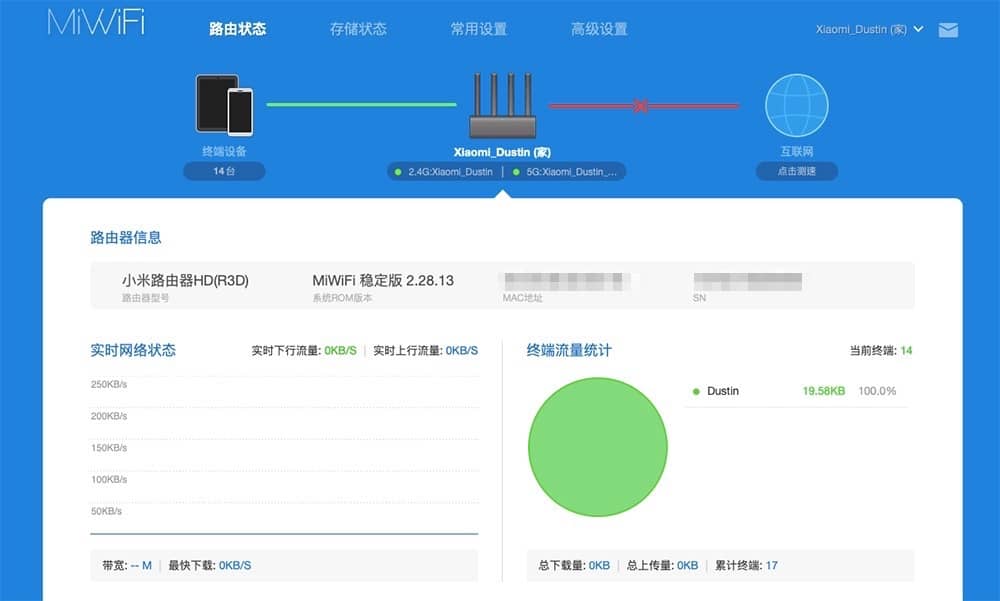Select the router device icon
Image resolution: width=1000 pixels, height=601 pixels.
(503, 106)
